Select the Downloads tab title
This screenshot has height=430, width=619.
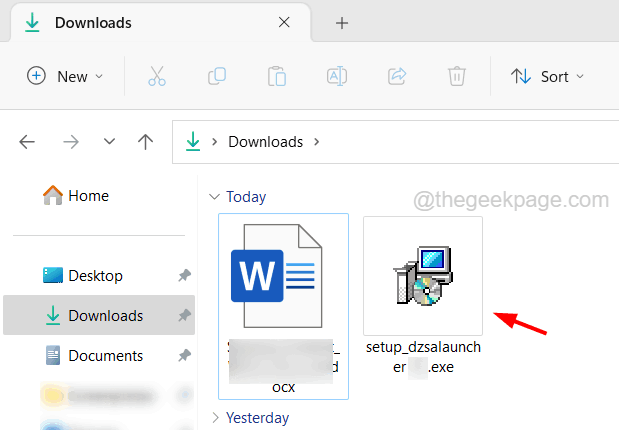pos(93,23)
